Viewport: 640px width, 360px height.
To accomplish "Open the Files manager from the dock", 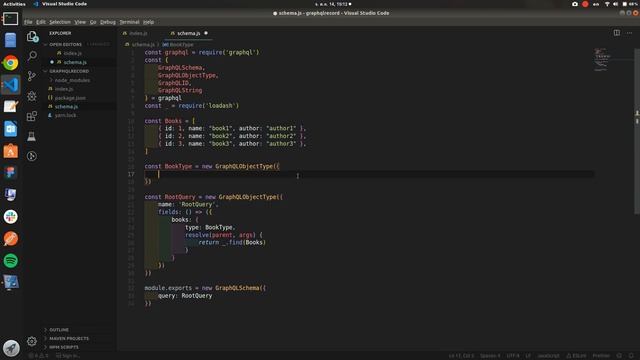I will pyautogui.click(x=11, y=40).
